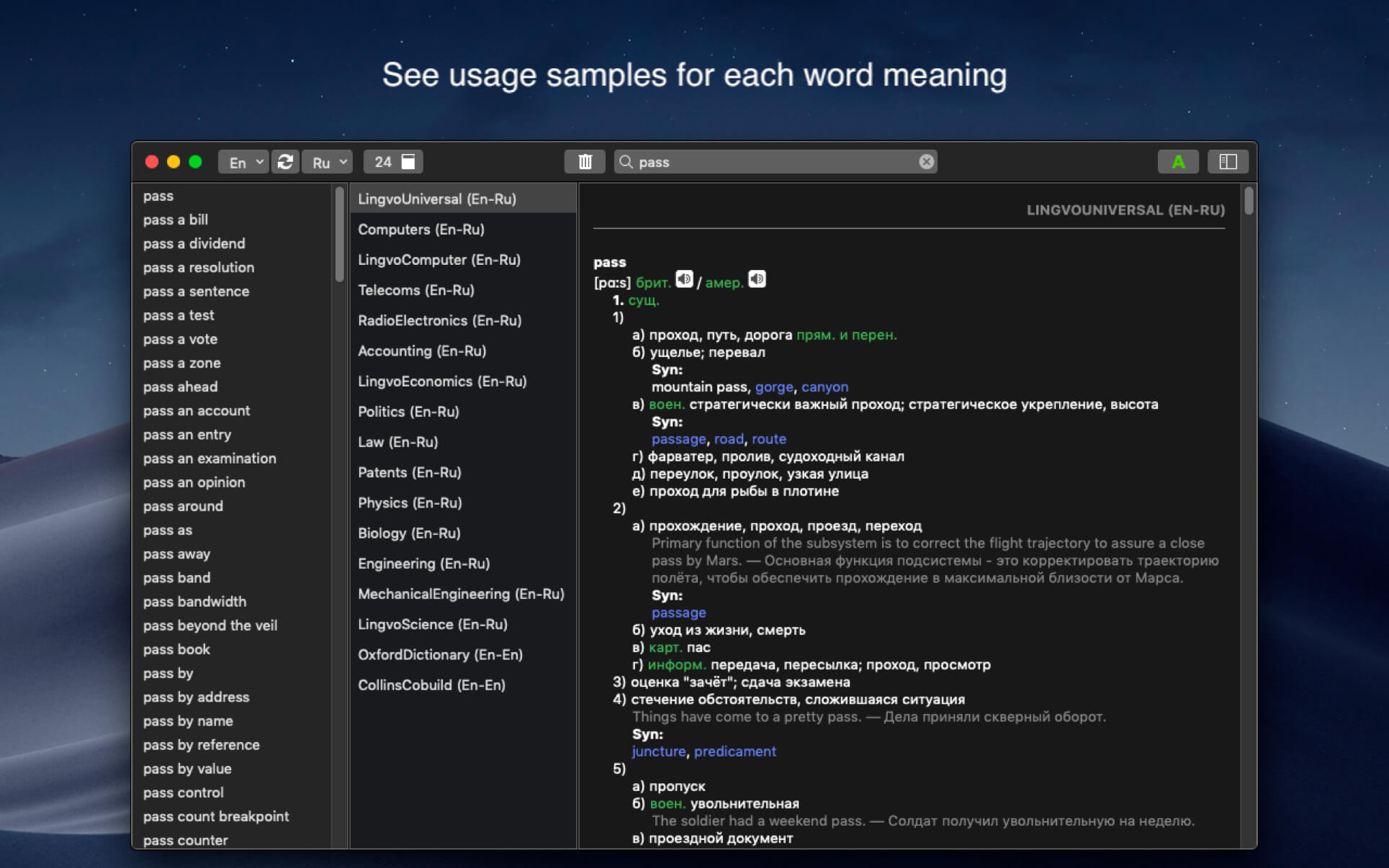This screenshot has width=1389, height=868.
Task: Click the magnifier icon in the search bar
Action: (626, 162)
